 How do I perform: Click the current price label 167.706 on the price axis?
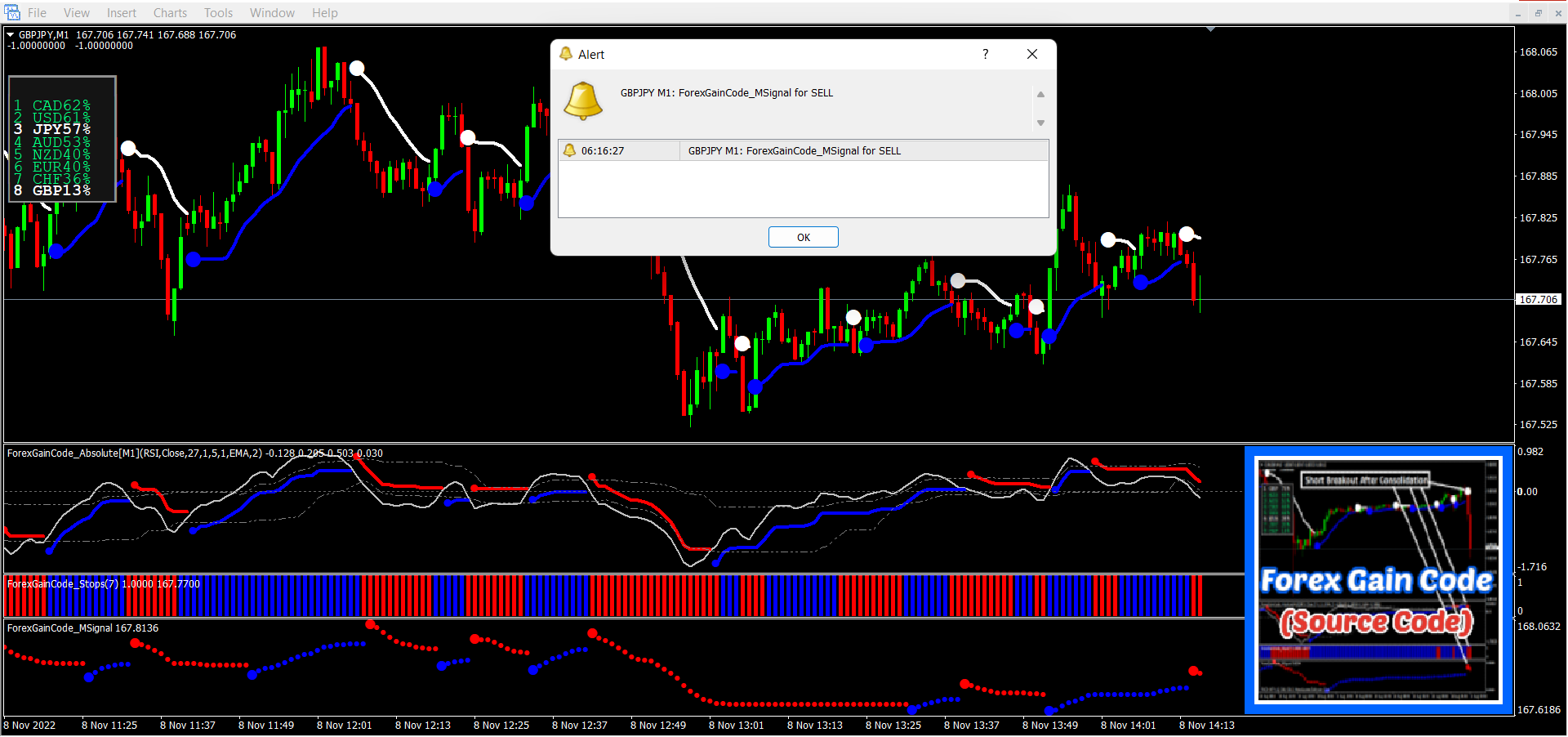click(x=1538, y=300)
